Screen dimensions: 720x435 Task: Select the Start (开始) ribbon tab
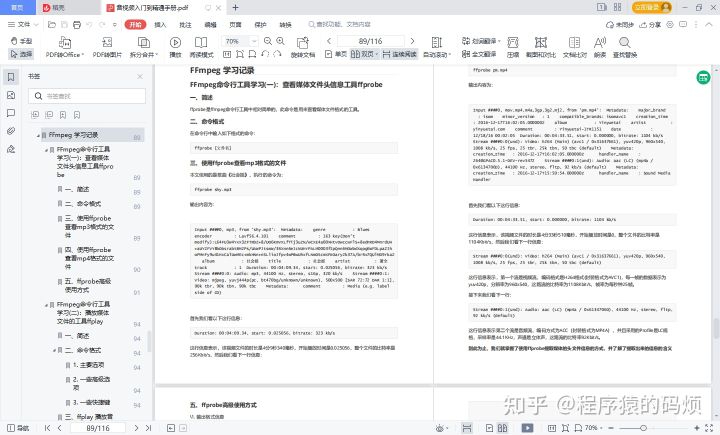135,24
